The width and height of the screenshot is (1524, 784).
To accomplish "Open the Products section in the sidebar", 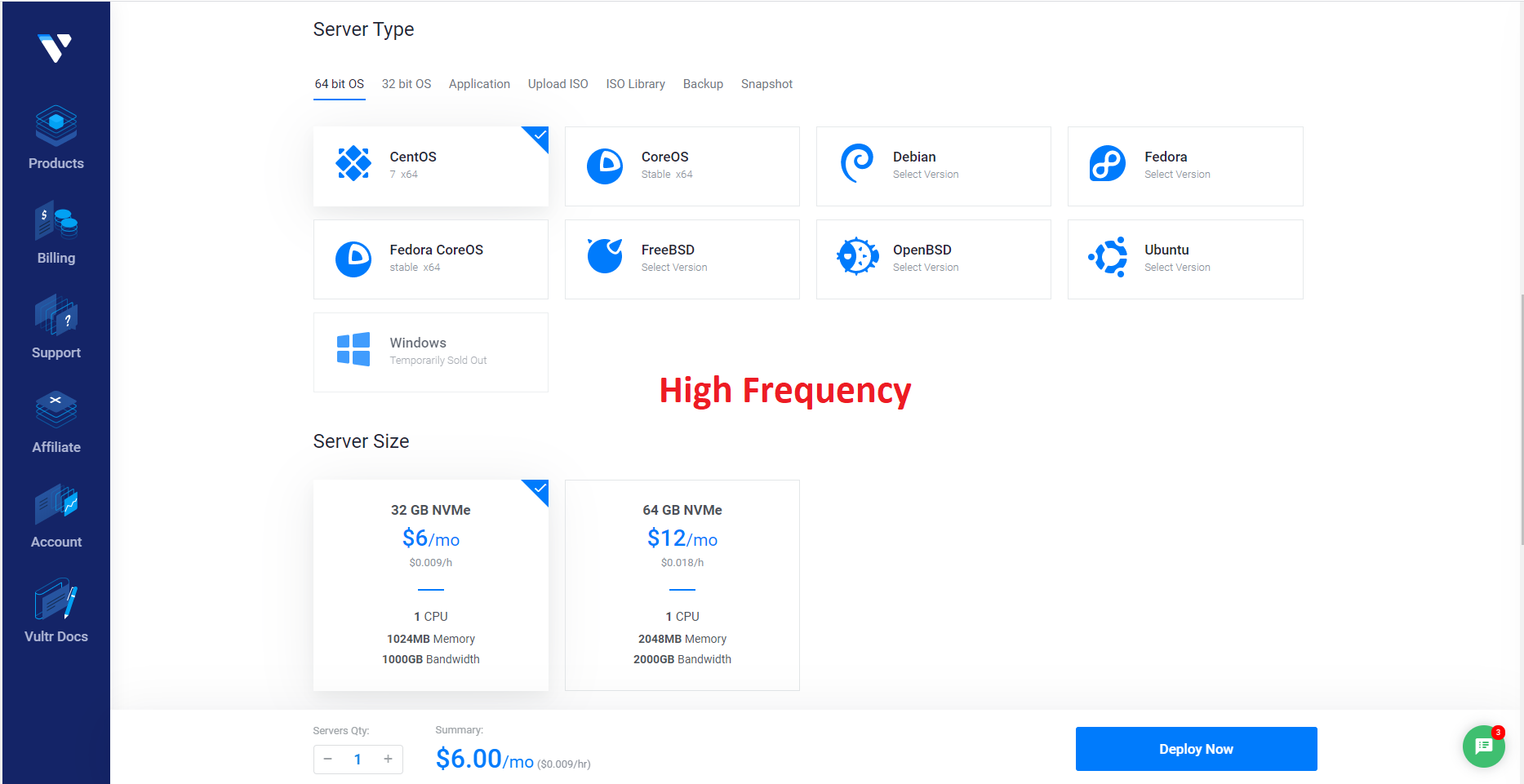I will 56,139.
